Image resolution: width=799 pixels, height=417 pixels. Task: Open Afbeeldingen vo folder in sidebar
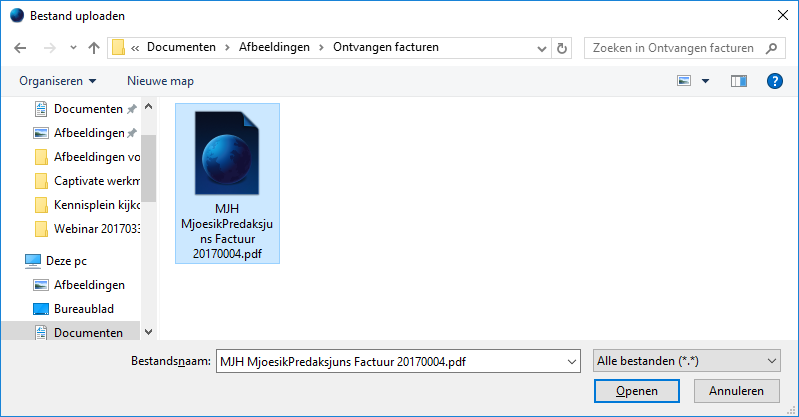pyautogui.click(x=87, y=157)
